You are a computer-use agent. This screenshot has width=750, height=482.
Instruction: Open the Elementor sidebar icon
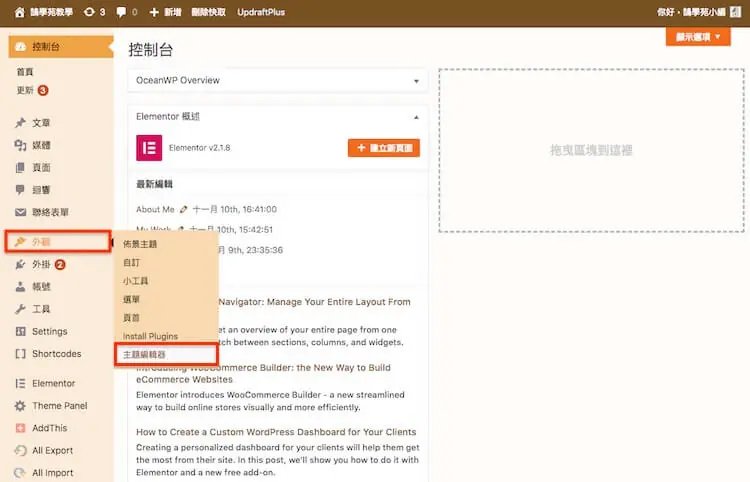20,383
